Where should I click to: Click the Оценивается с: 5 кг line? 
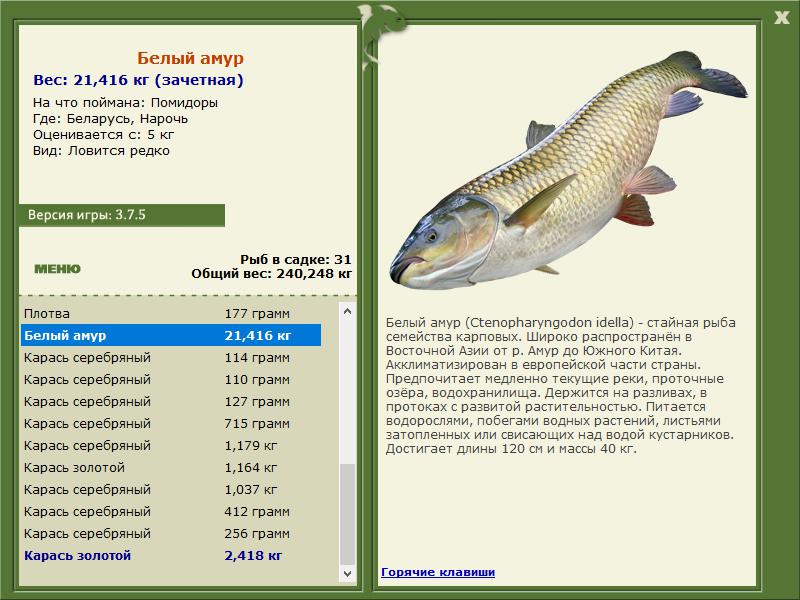pyautogui.click(x=104, y=135)
